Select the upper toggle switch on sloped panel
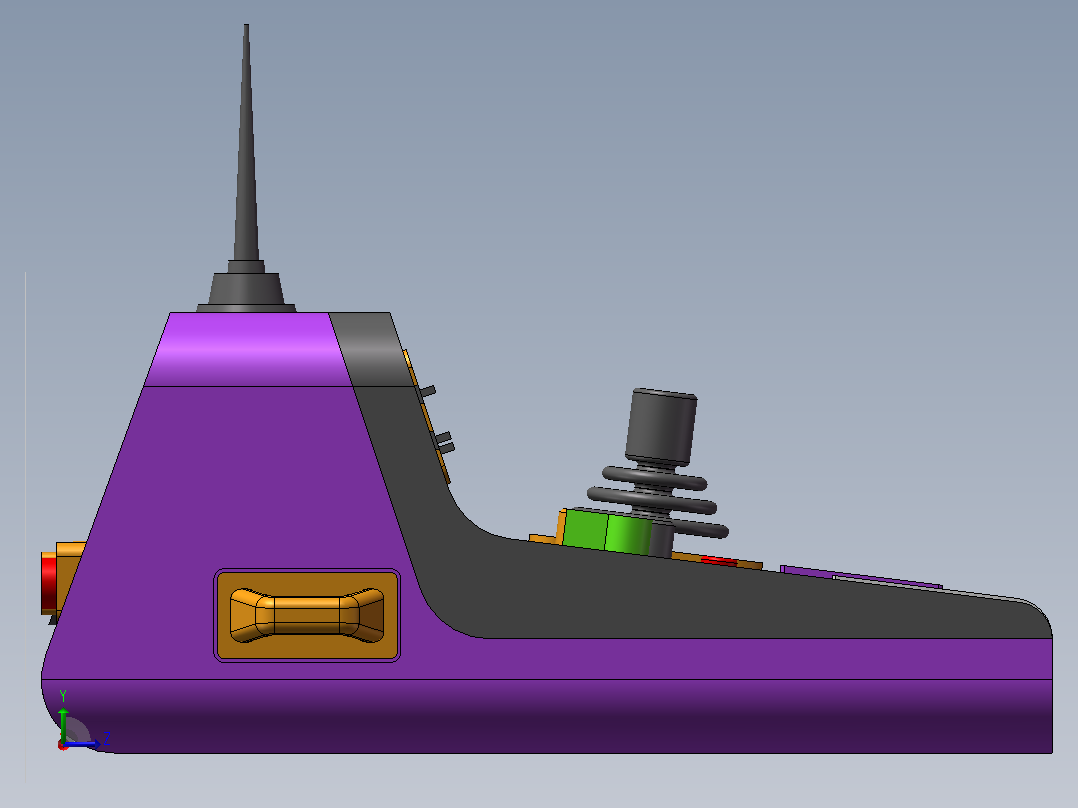Image resolution: width=1078 pixels, height=808 pixels. pyautogui.click(x=427, y=391)
